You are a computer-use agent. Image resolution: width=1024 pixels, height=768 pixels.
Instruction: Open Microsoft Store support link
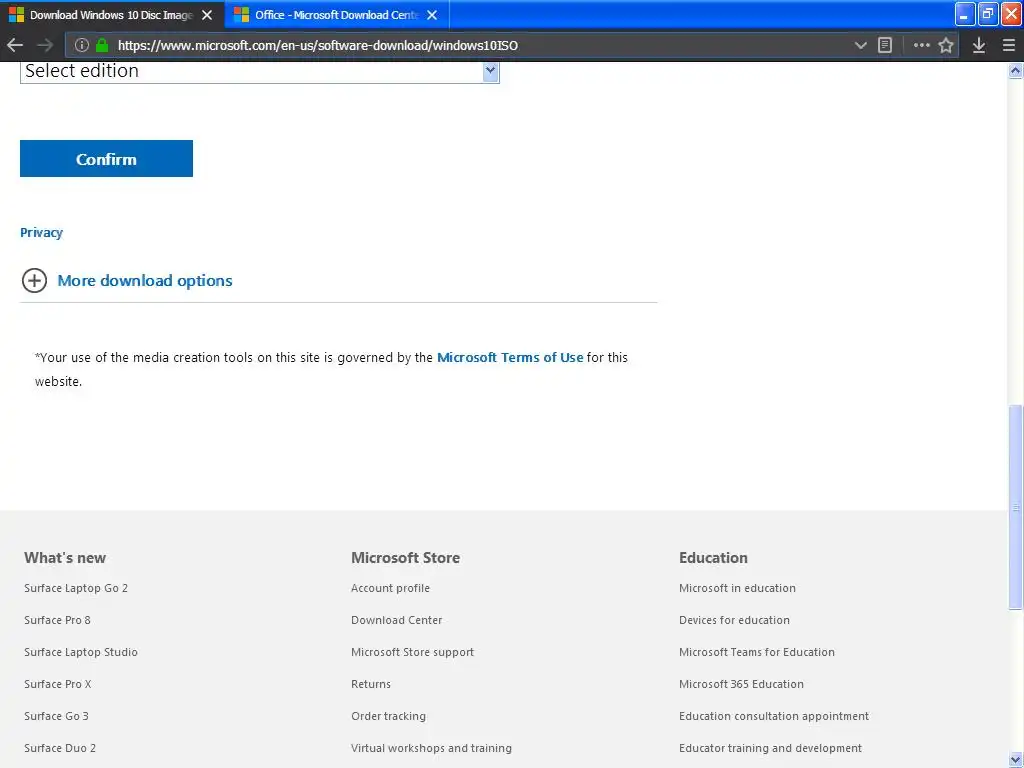pos(413,652)
